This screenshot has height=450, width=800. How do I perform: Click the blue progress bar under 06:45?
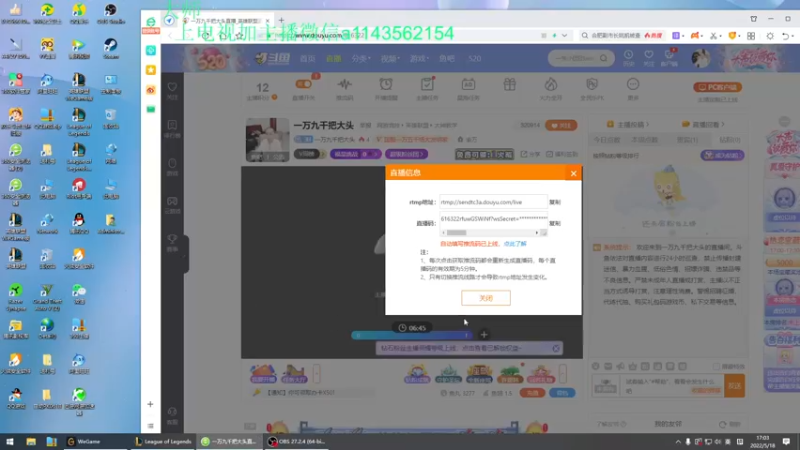(x=411, y=335)
